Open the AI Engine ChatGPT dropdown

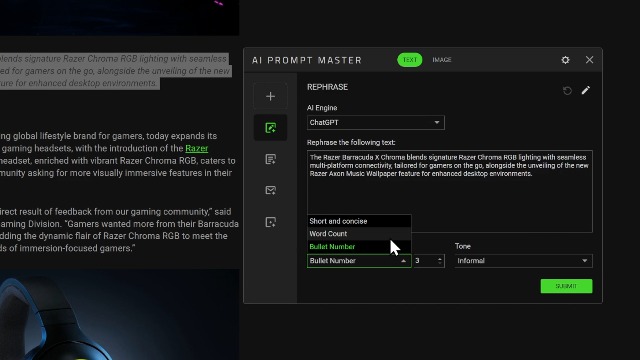point(376,122)
